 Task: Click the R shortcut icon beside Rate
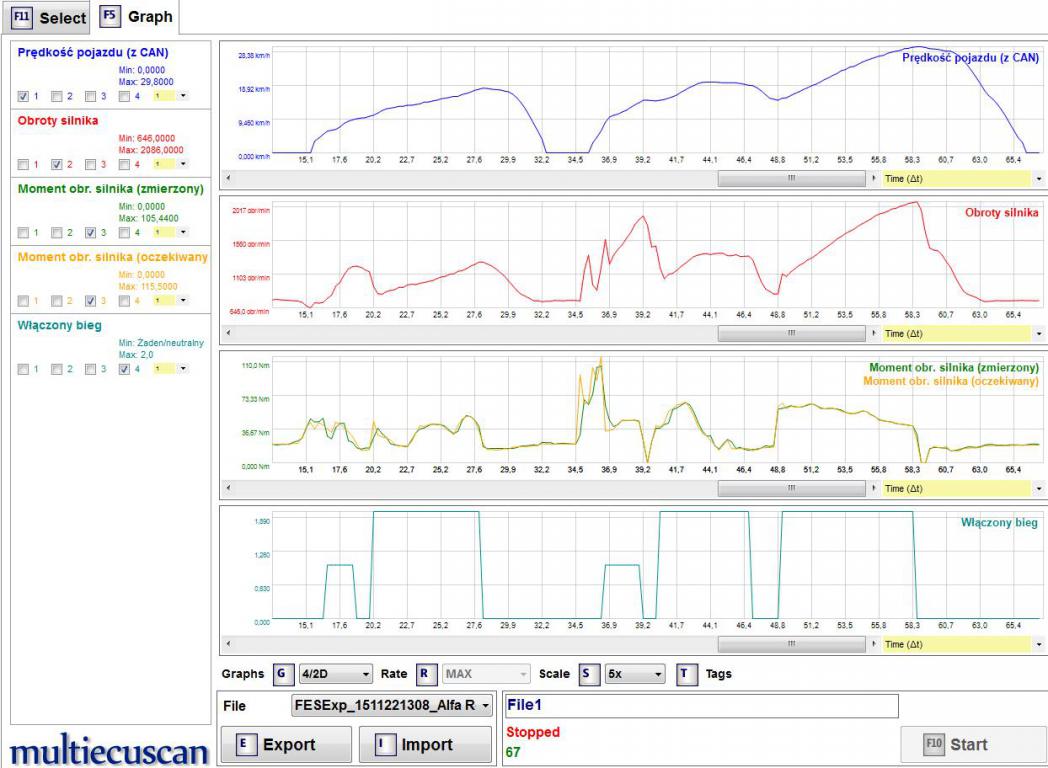[424, 674]
